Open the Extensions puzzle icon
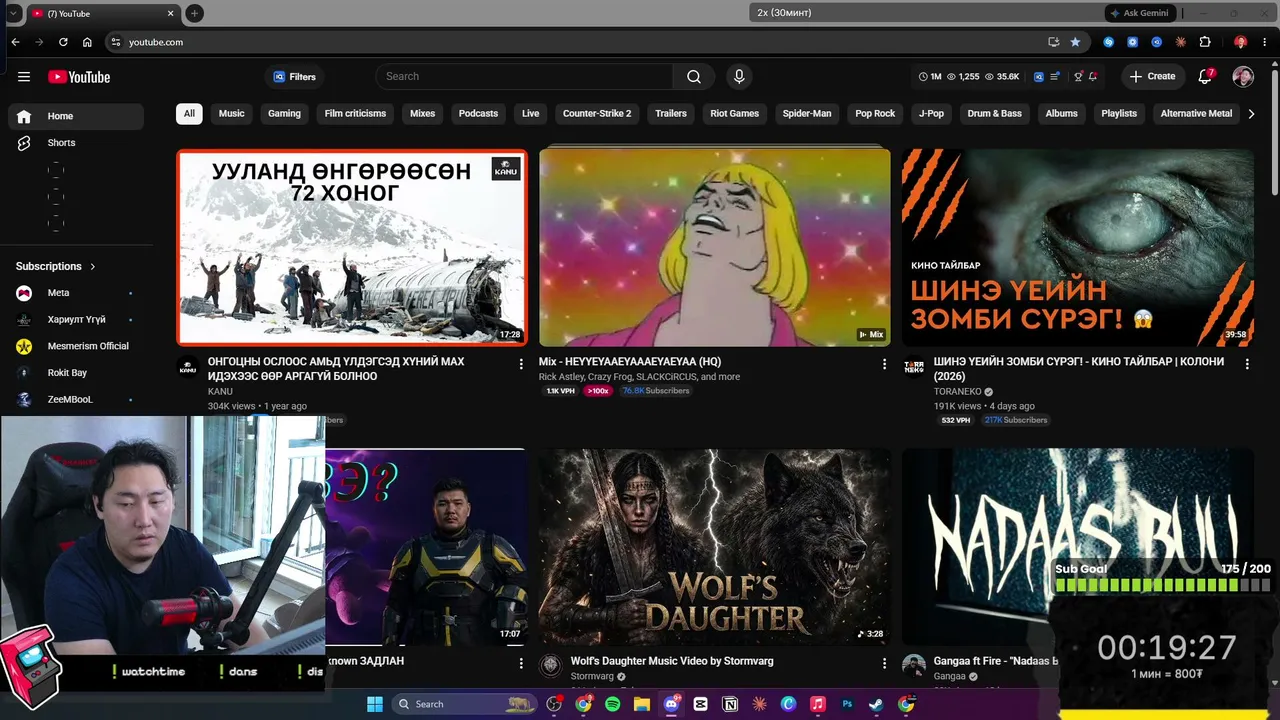 click(1205, 42)
